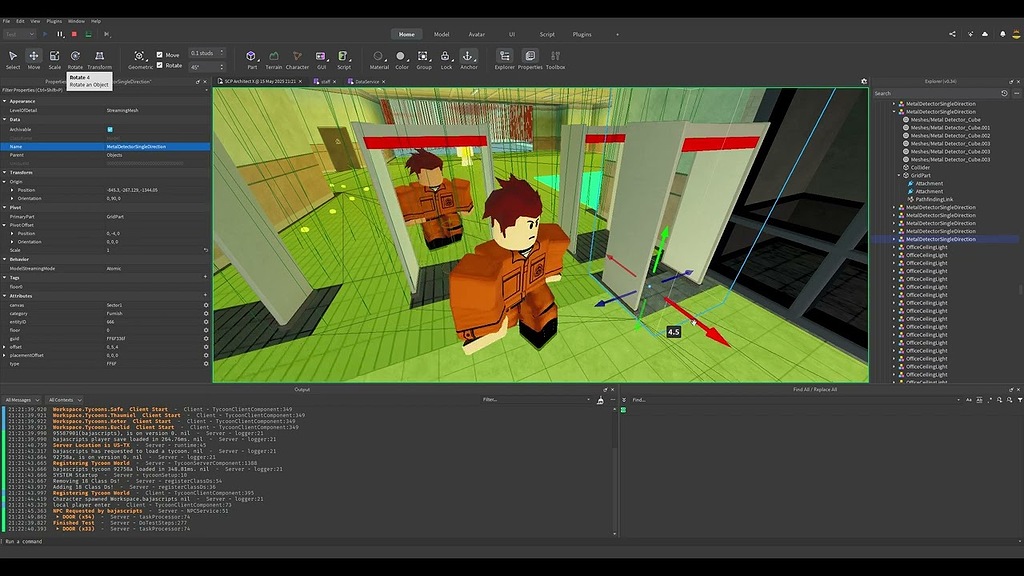Collapse the GridPart tree item
The image size is (1024, 576).
(898, 175)
